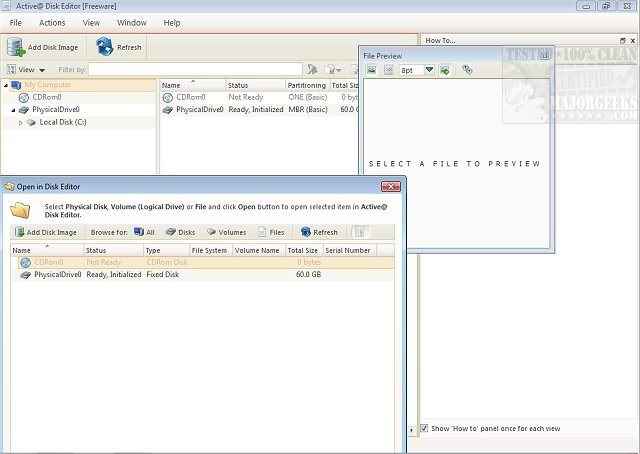The width and height of the screenshot is (640, 454).
Task: Click the Refresh icon in main toolbar
Action: pos(105,47)
